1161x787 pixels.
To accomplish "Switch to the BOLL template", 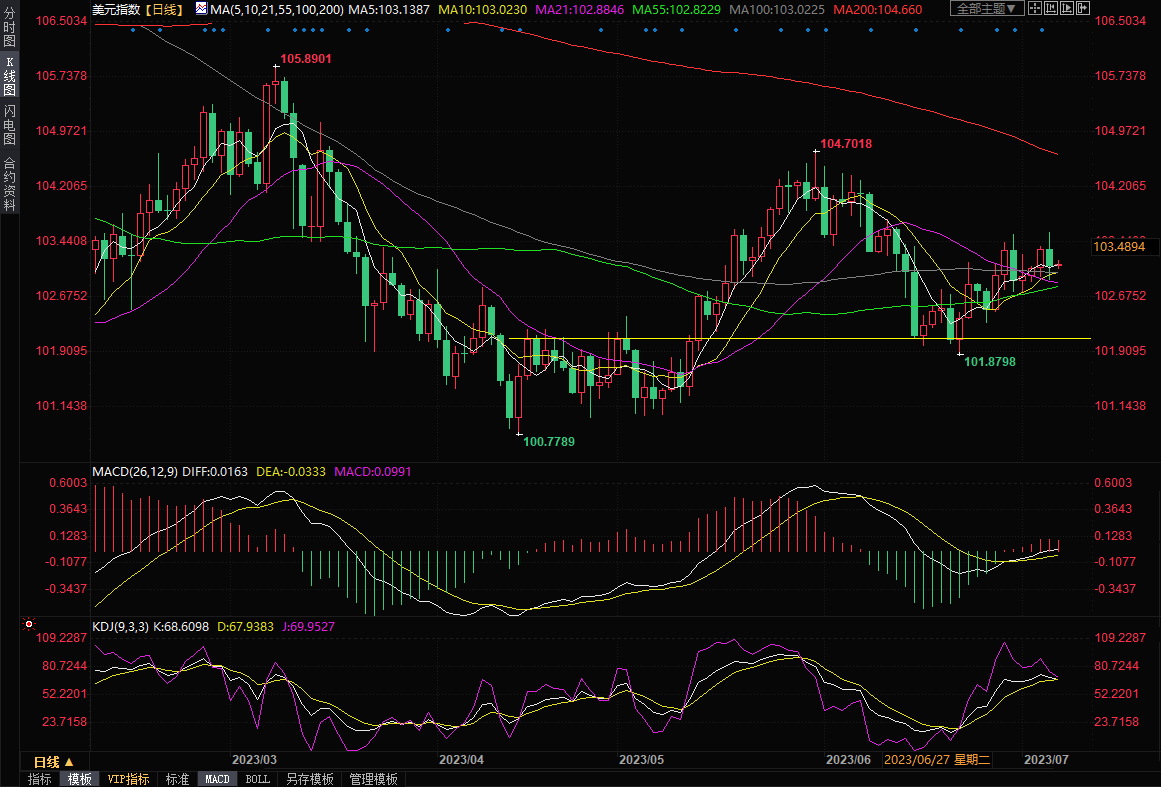I will click(x=257, y=779).
